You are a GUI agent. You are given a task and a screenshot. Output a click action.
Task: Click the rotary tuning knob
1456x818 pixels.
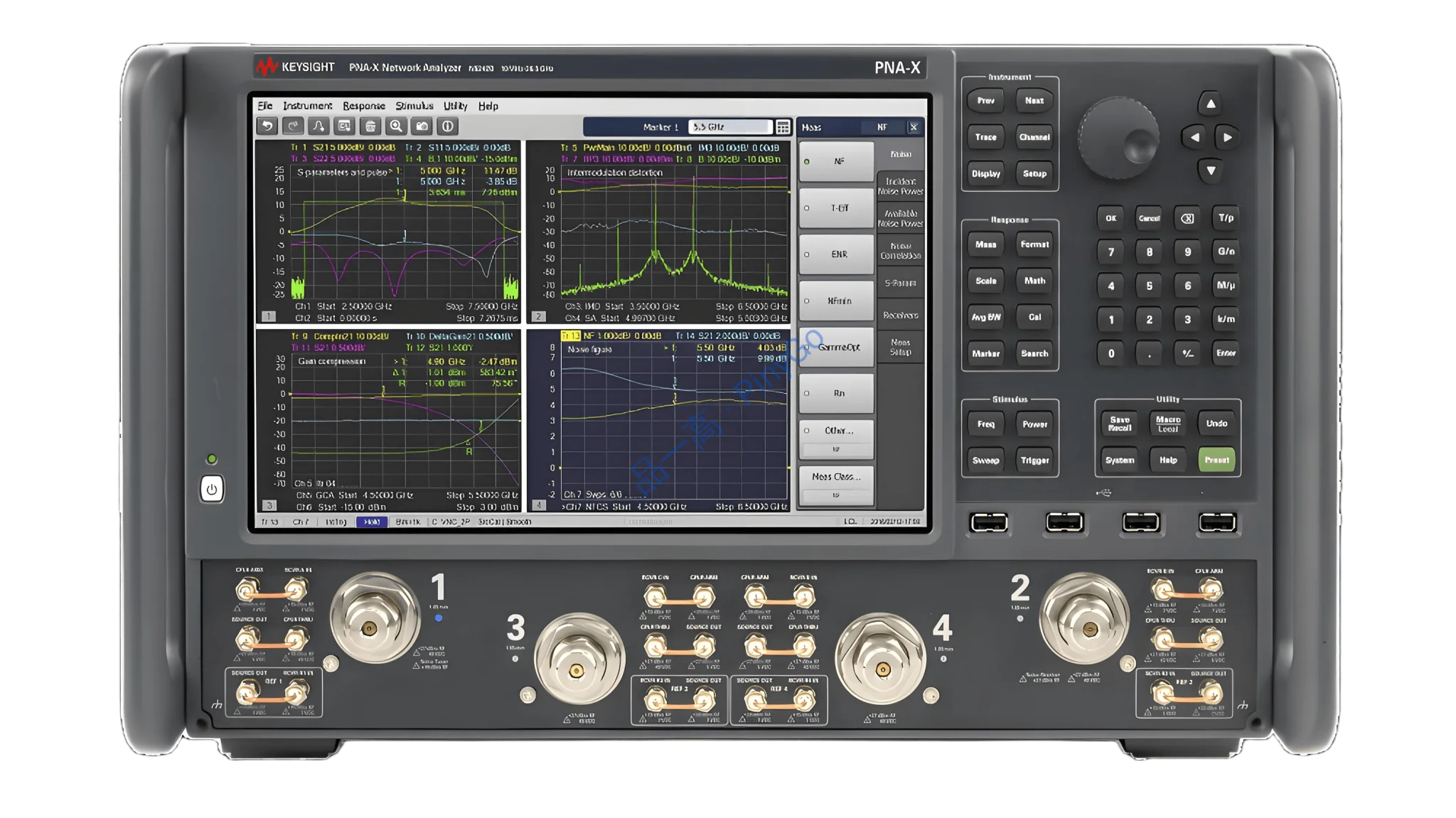coord(1119,138)
